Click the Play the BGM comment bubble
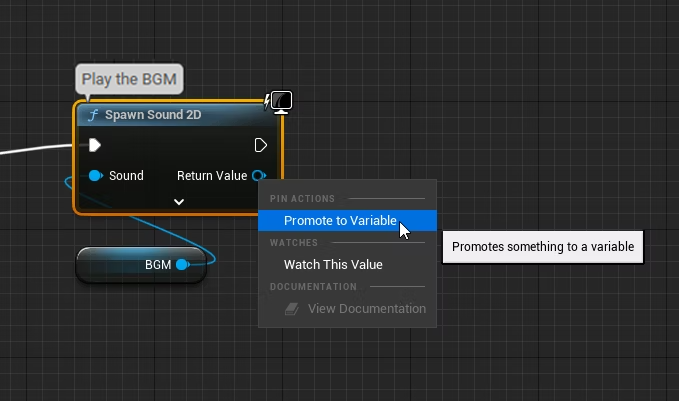 (x=131, y=79)
